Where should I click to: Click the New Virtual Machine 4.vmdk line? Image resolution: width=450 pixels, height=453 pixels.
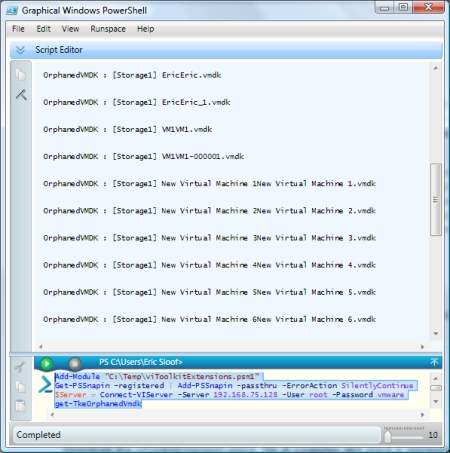click(209, 265)
